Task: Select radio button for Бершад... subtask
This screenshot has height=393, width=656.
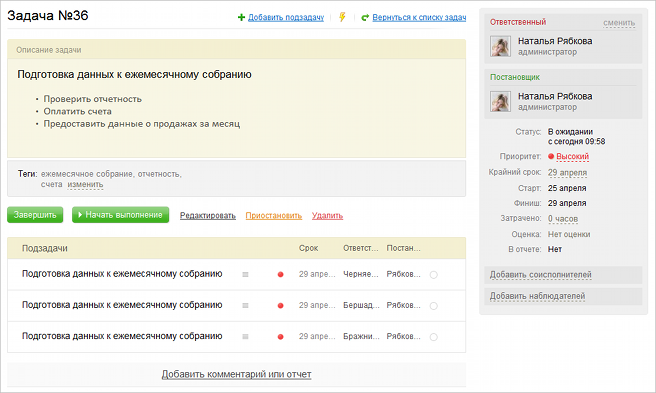Action: pos(434,306)
